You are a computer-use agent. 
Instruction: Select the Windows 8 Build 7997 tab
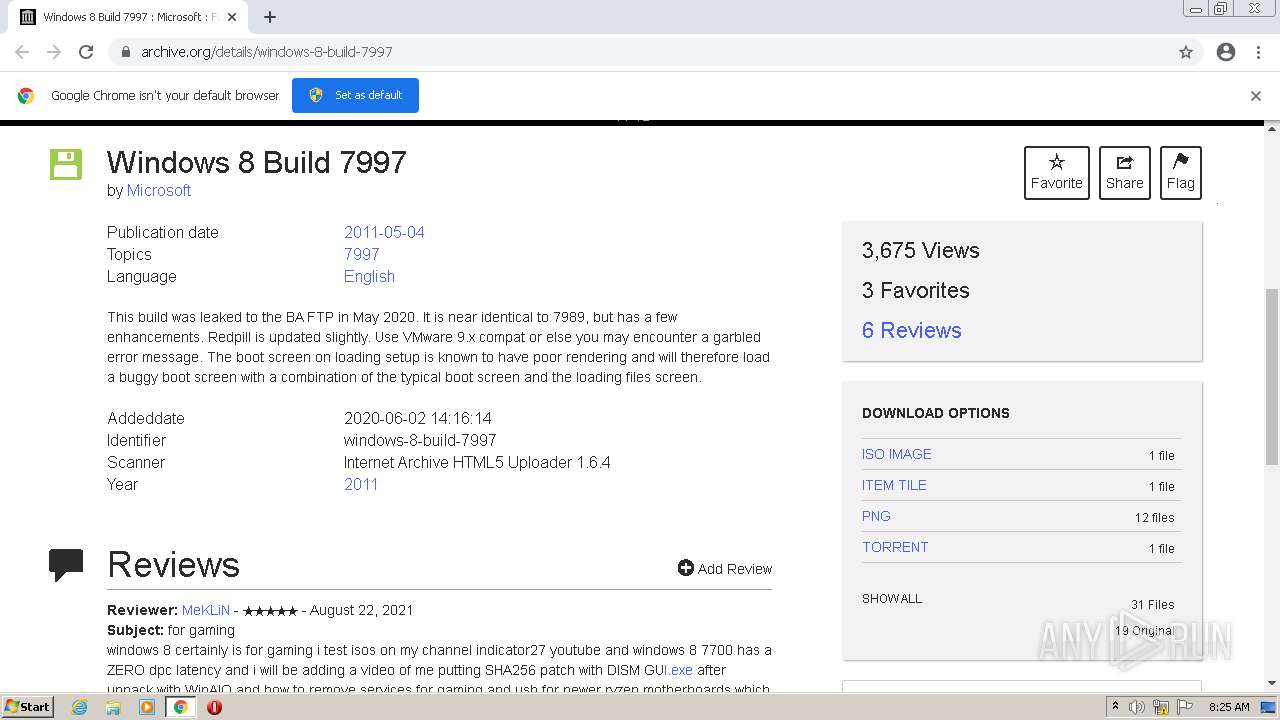point(128,17)
